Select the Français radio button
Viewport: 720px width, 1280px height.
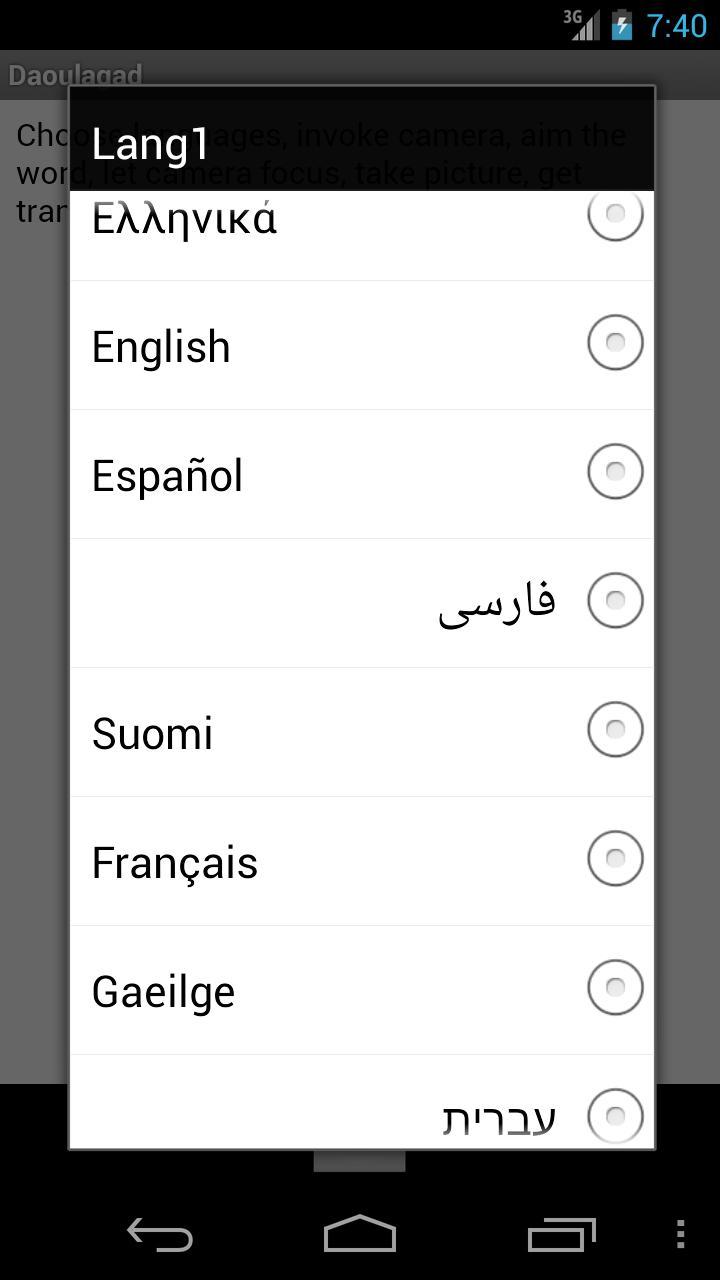point(615,858)
